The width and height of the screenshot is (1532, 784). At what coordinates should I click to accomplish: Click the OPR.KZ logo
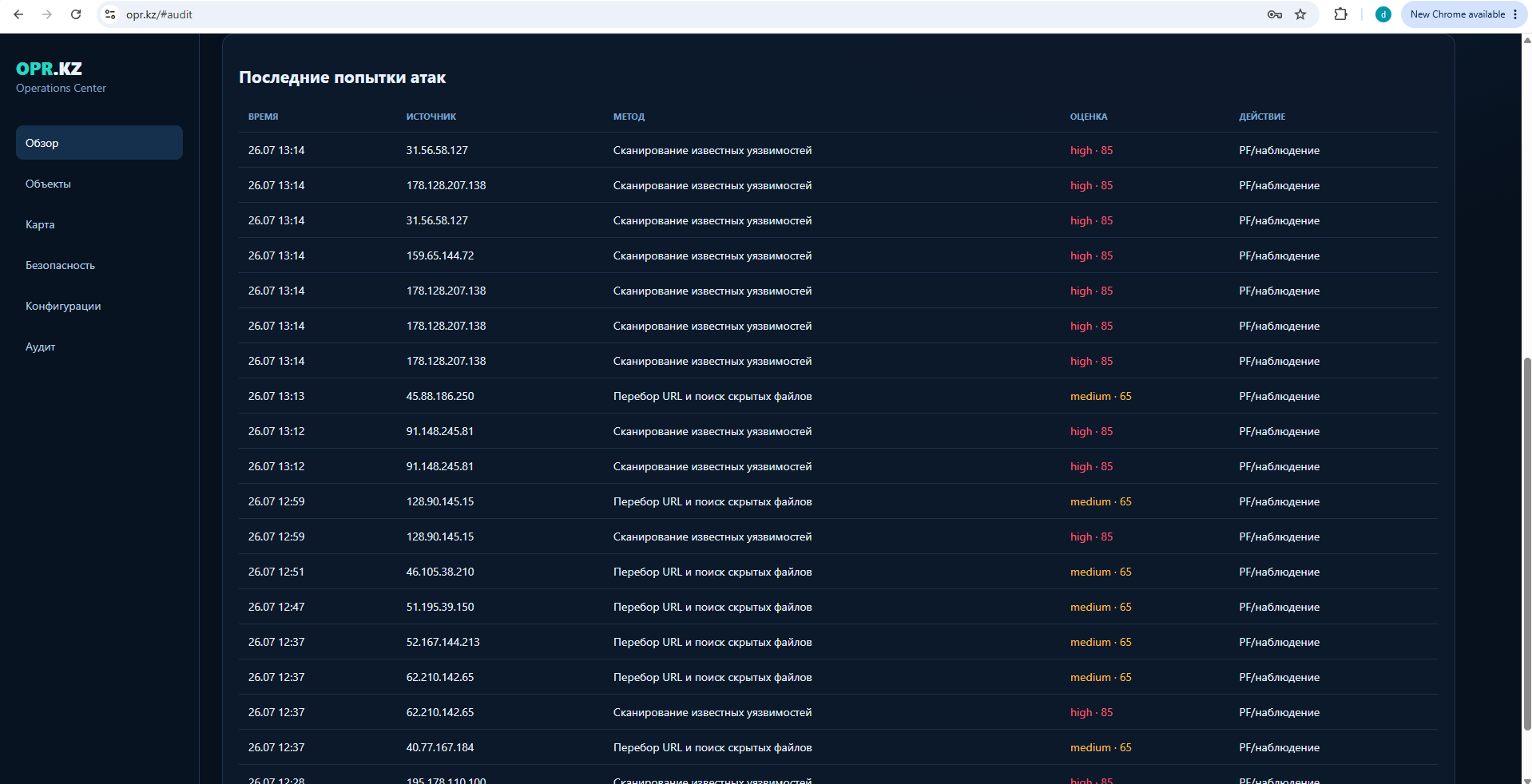coord(49,69)
